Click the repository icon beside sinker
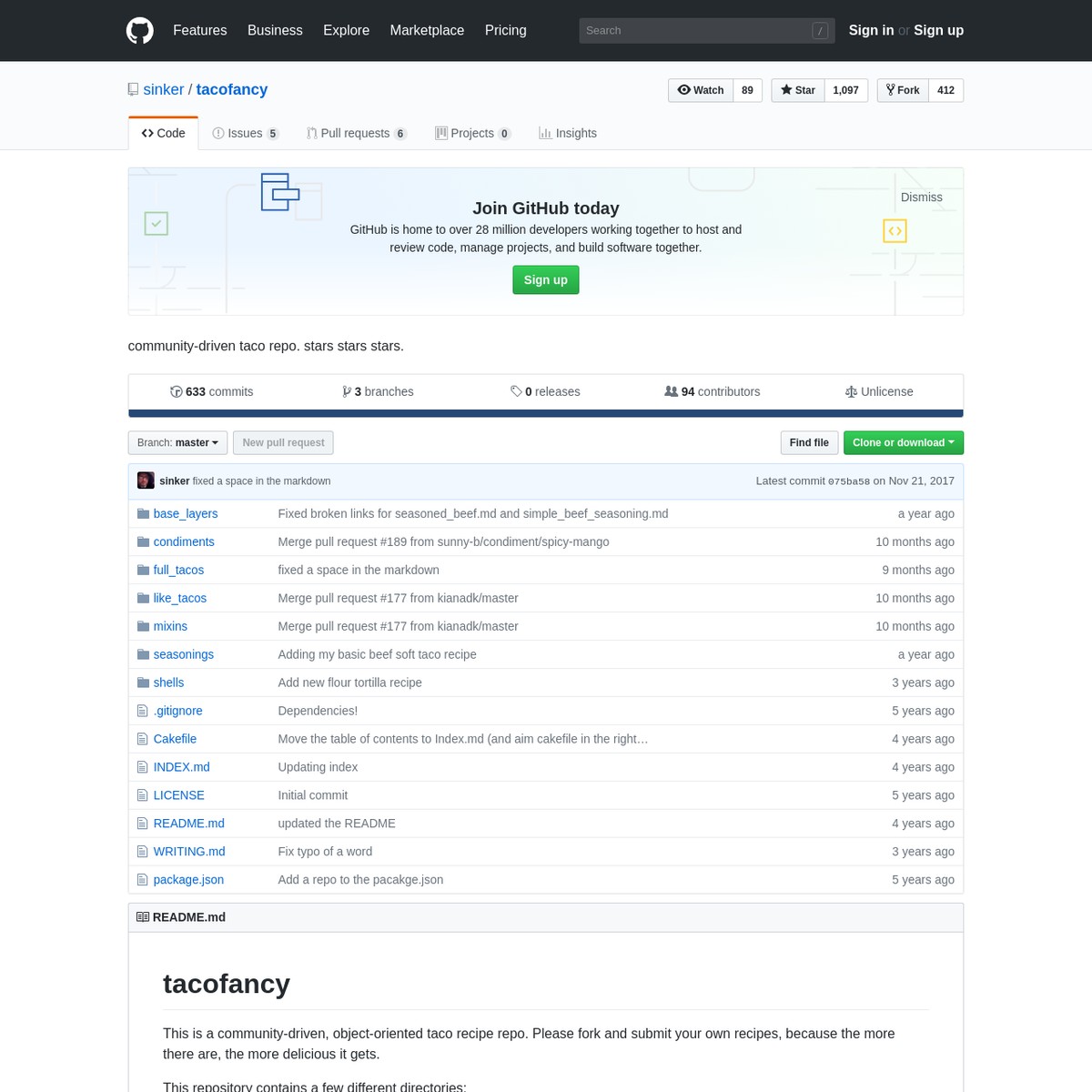This screenshot has height=1092, width=1092. click(134, 90)
